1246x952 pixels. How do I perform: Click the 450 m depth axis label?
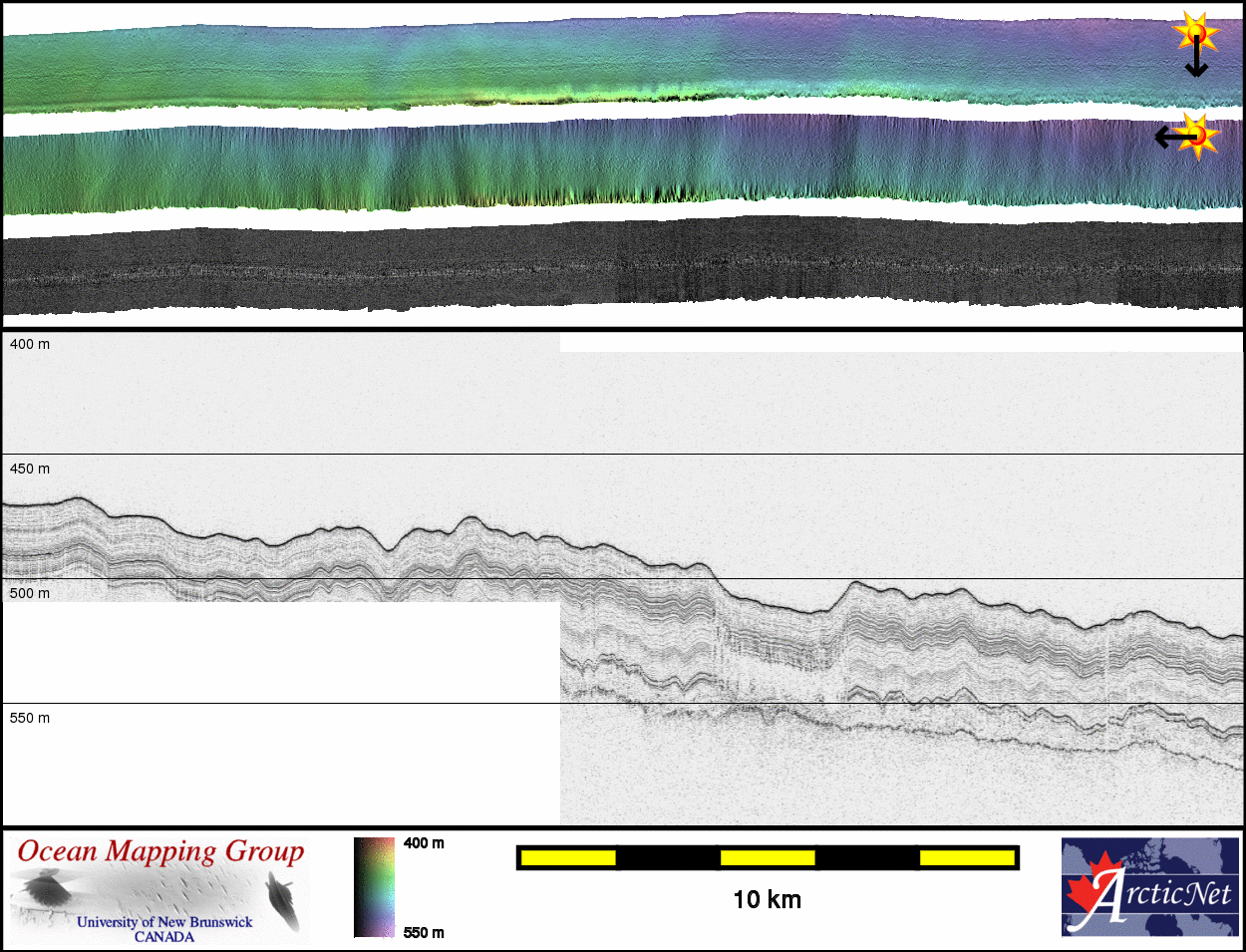(30, 469)
